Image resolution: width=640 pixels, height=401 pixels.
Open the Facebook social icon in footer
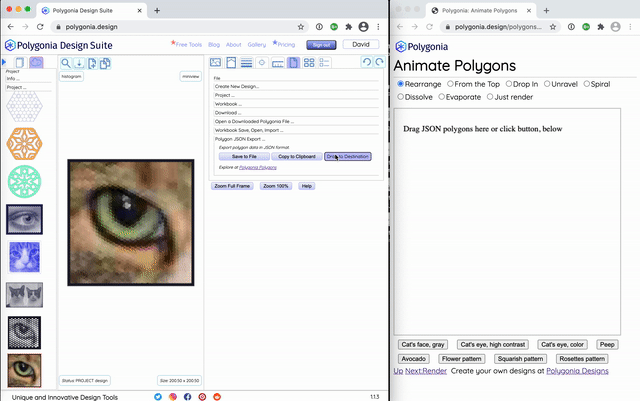(x=187, y=397)
